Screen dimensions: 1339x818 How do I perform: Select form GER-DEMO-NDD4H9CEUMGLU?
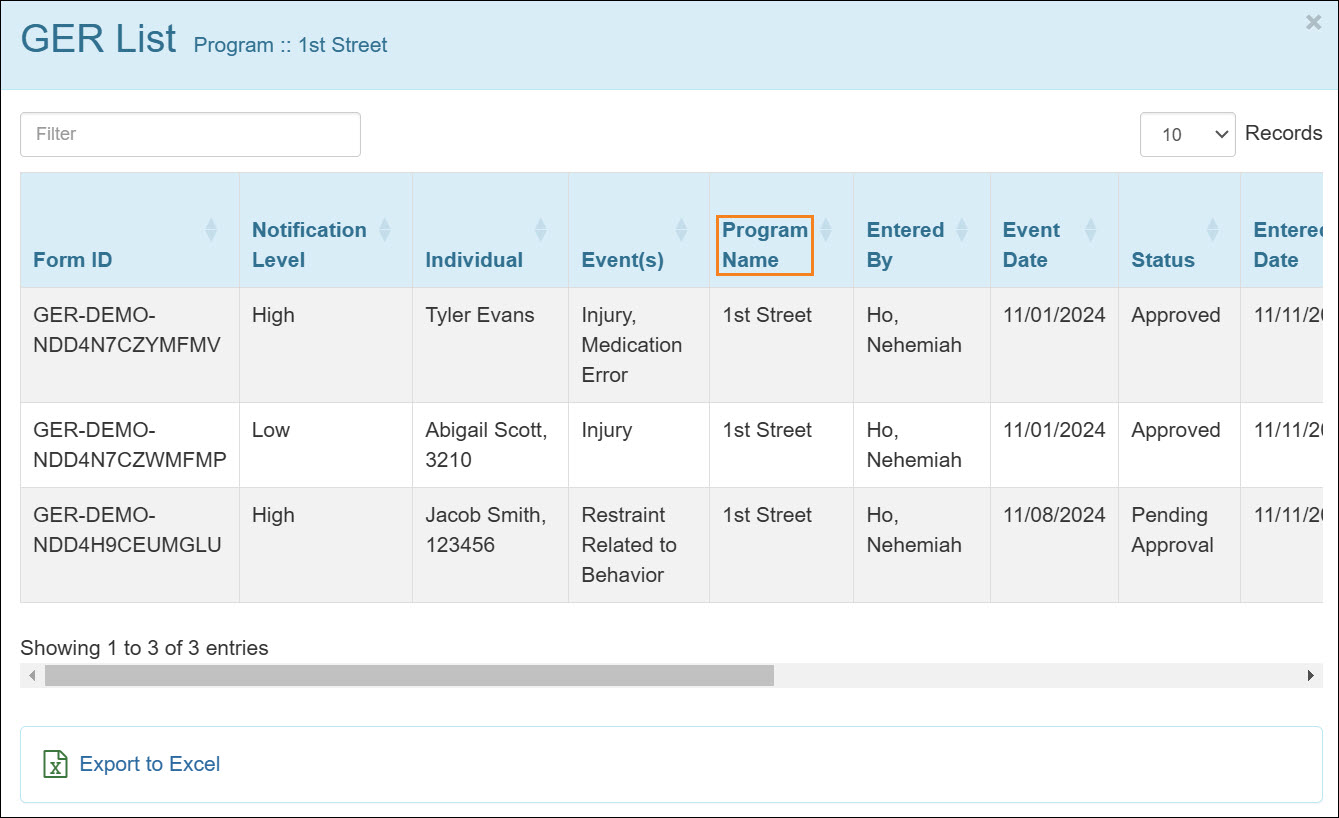[128, 531]
